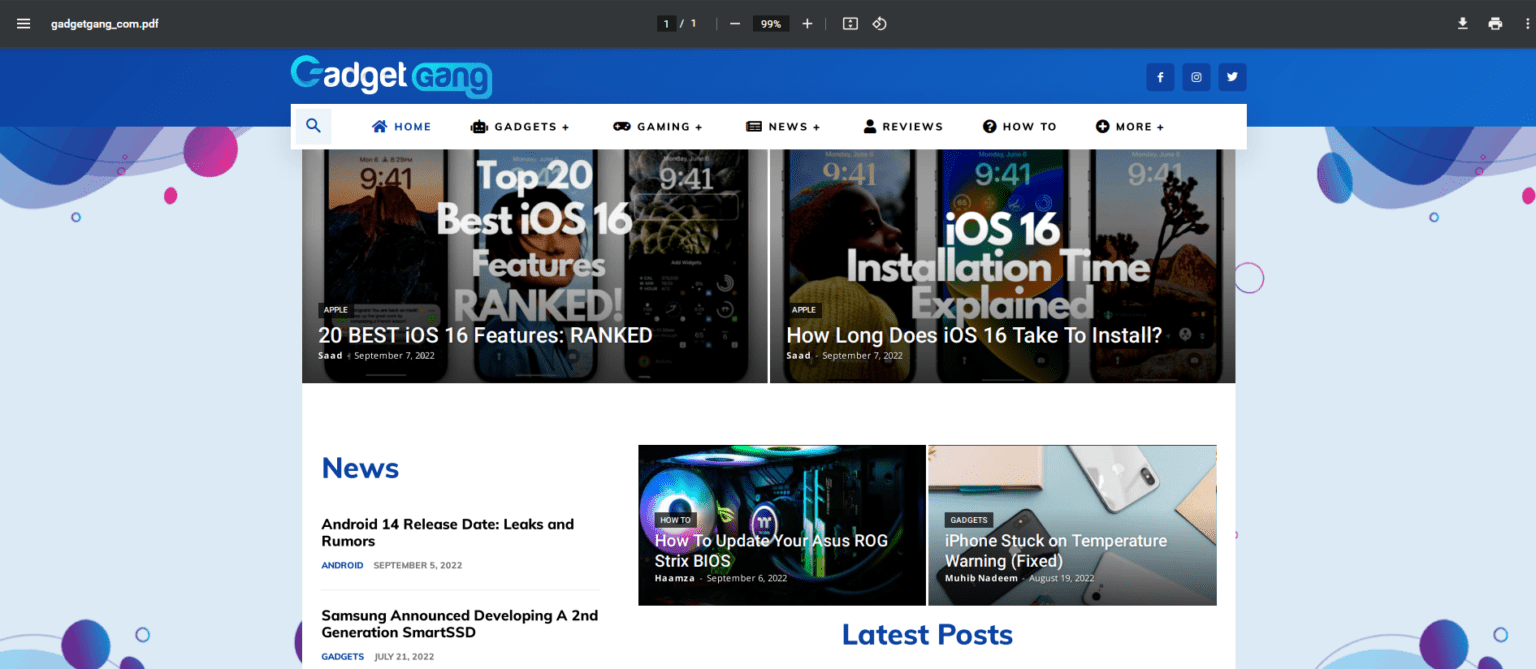Open the Reviews menu item

[x=903, y=127]
